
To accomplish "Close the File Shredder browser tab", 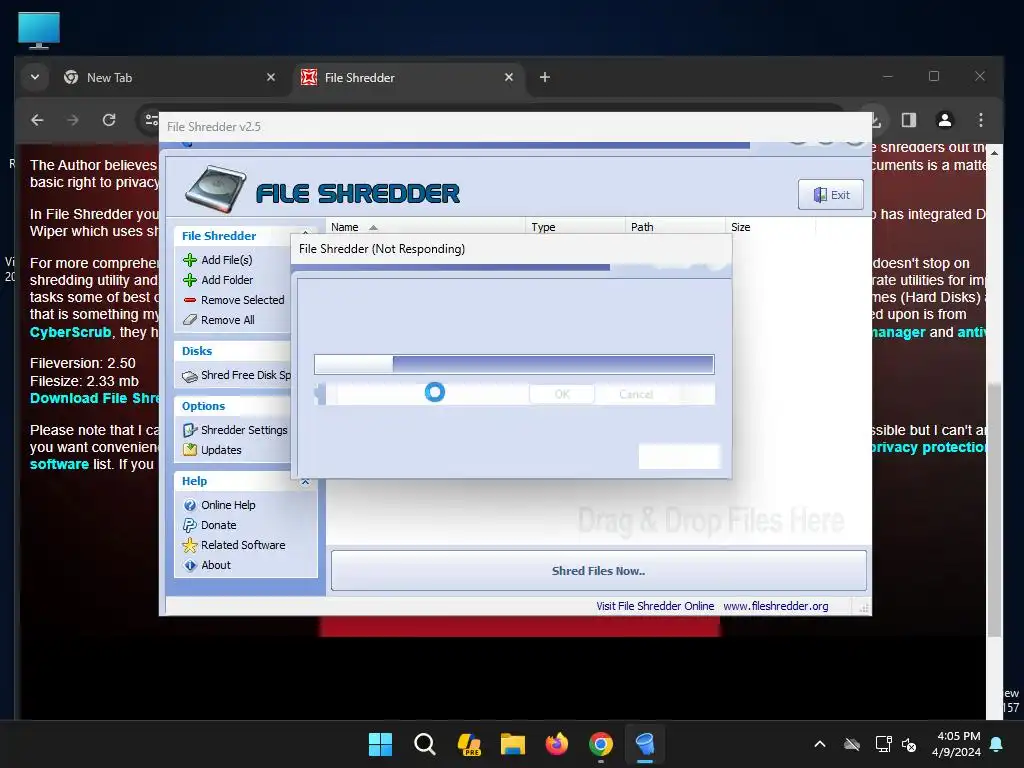I will pos(509,77).
